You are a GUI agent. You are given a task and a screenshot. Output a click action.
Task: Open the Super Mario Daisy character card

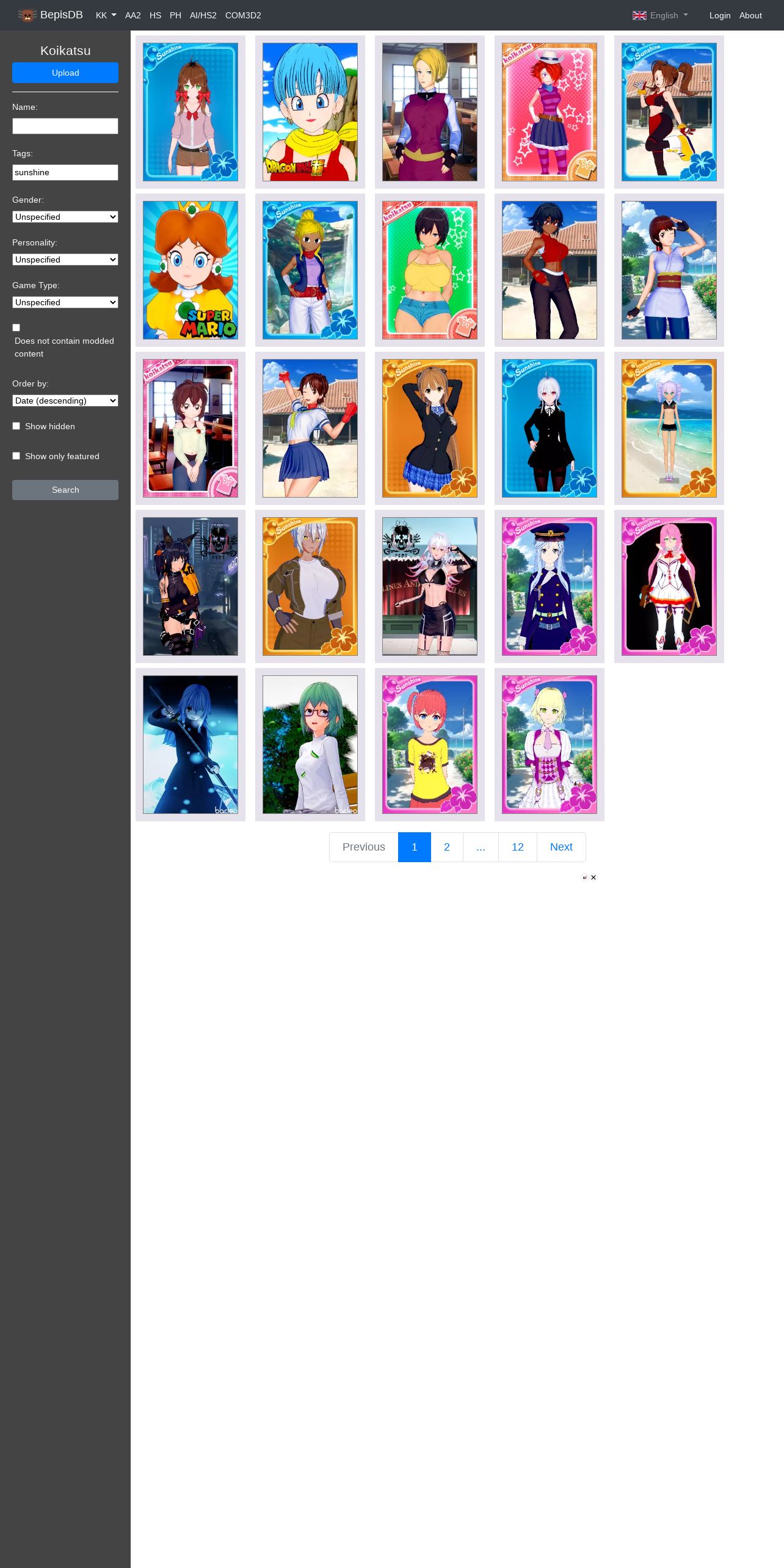pos(191,270)
